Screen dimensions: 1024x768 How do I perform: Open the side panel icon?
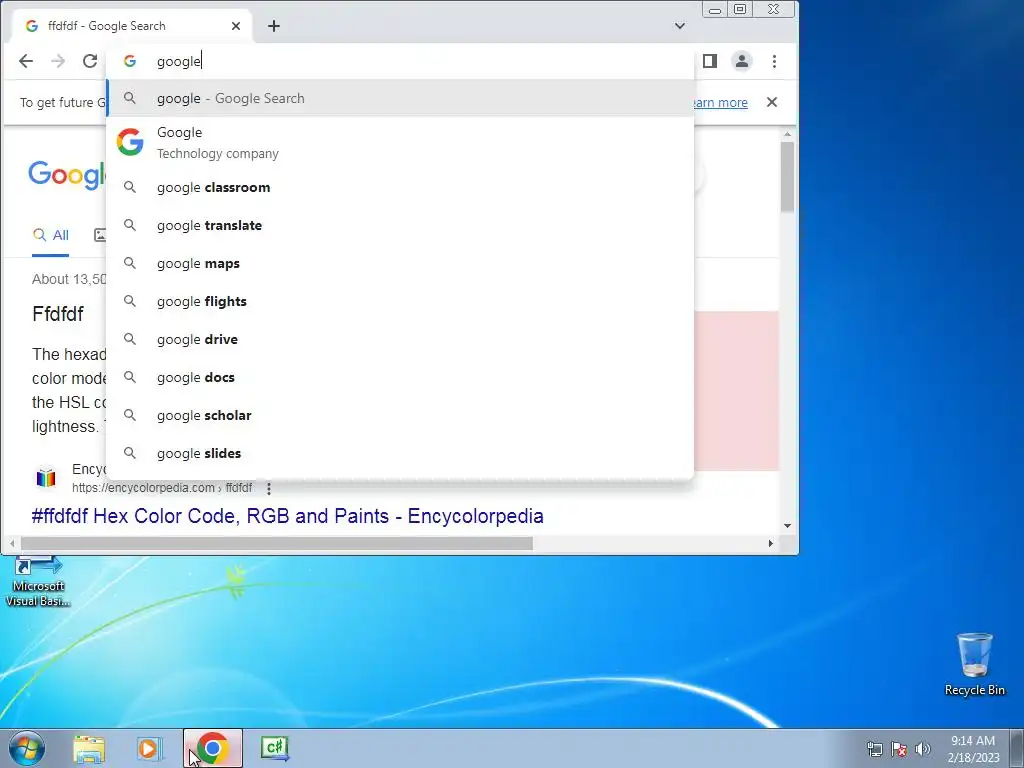pyautogui.click(x=710, y=61)
